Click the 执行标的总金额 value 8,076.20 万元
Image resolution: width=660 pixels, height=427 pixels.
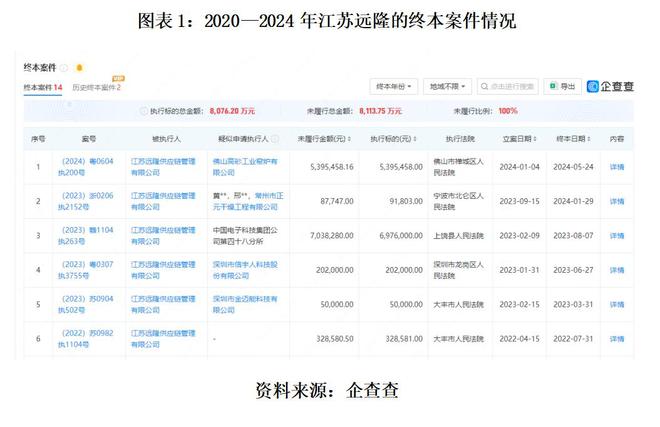[232, 111]
